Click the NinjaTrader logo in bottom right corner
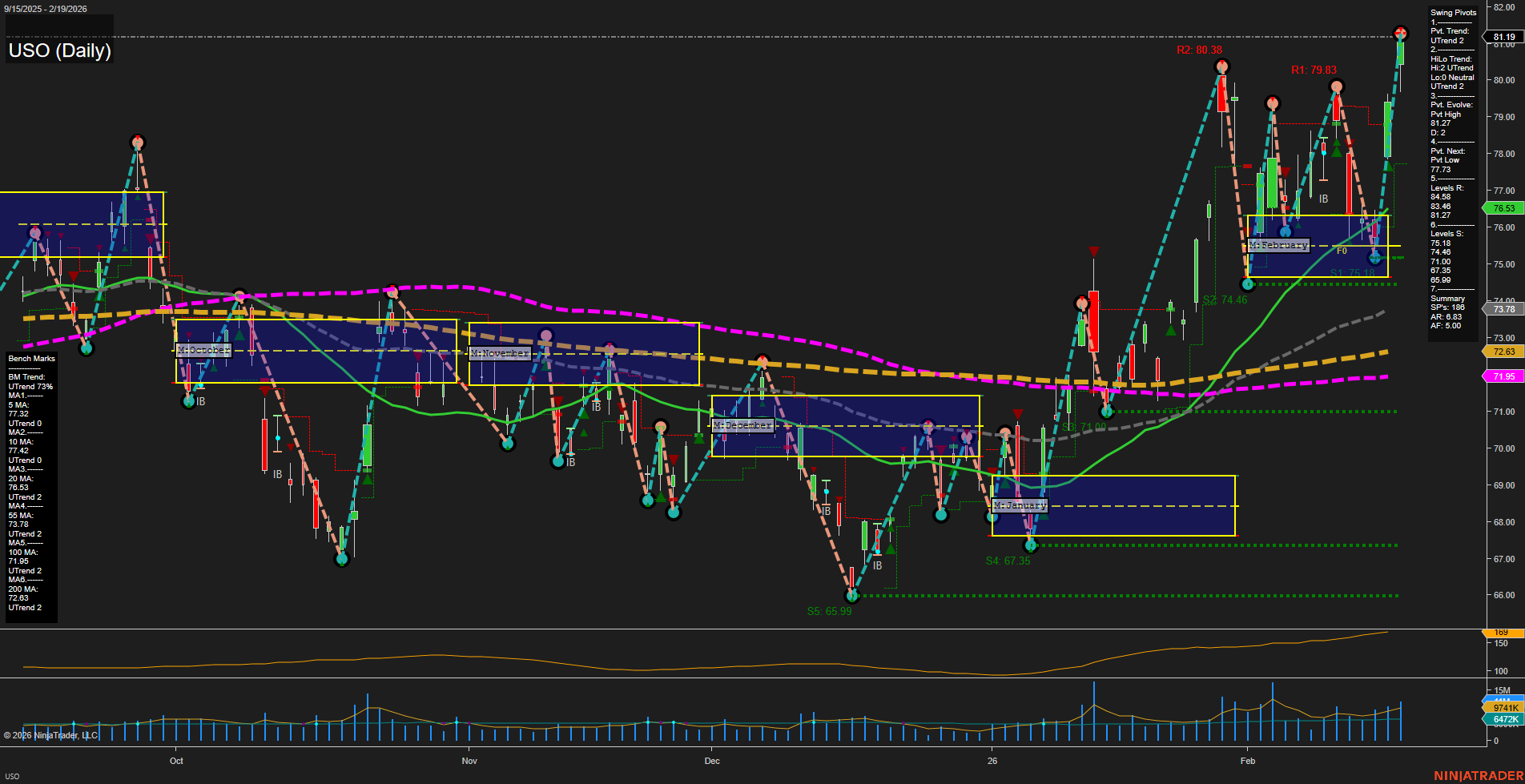 pyautogui.click(x=1478, y=775)
